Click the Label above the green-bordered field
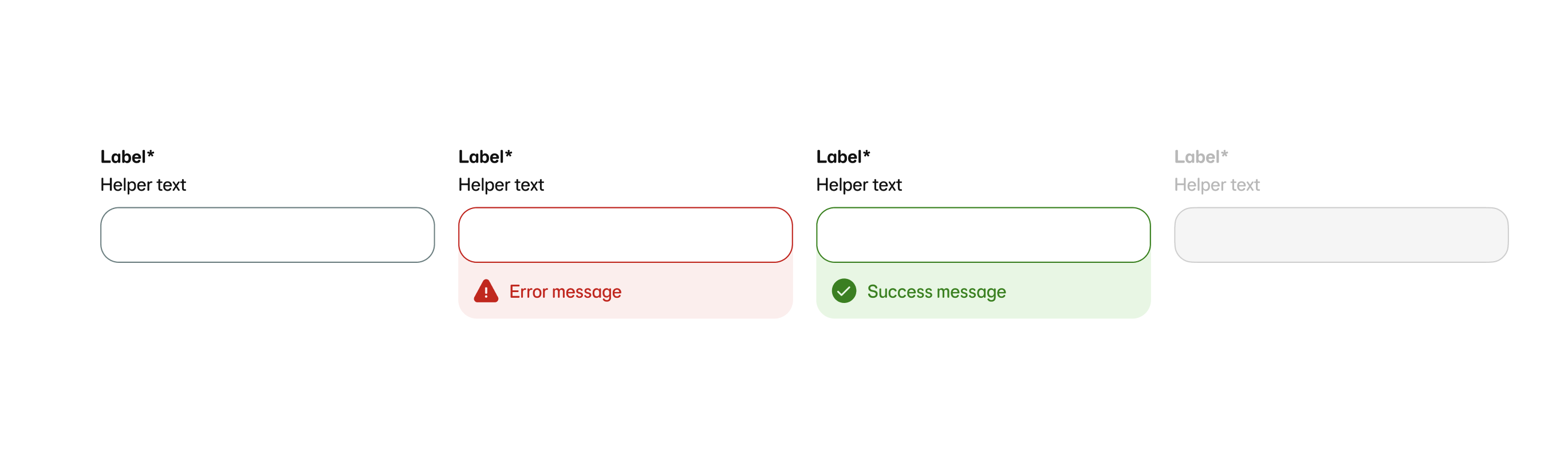 [x=839, y=157]
